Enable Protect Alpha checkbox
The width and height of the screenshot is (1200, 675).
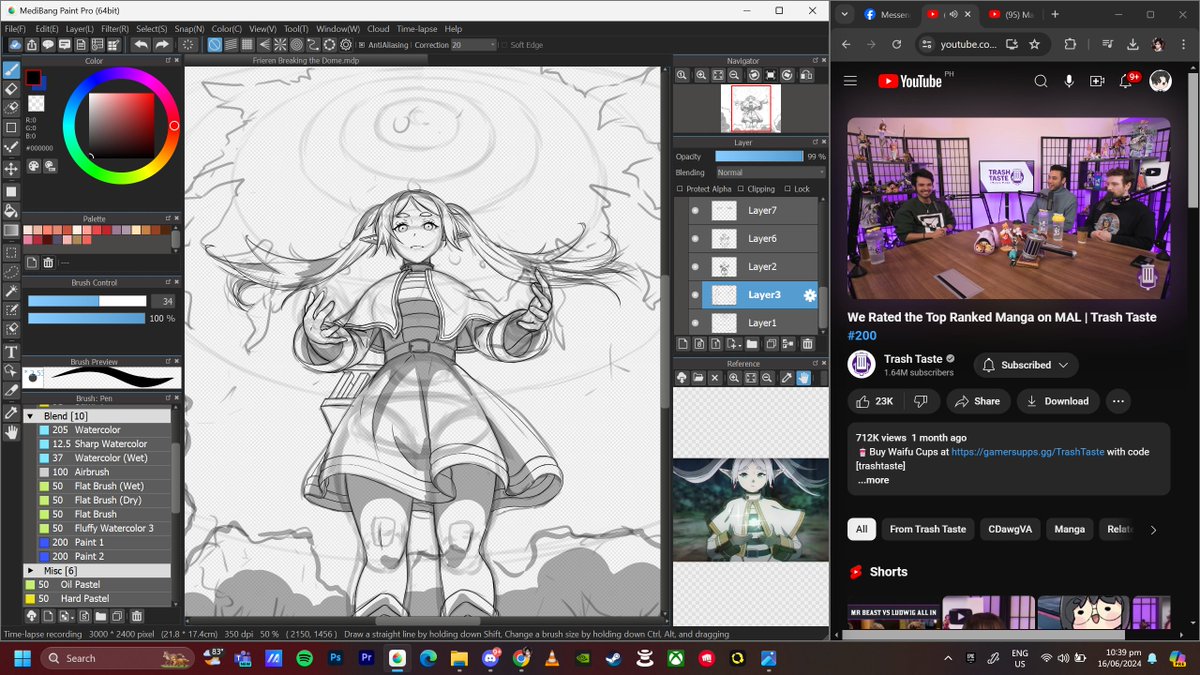click(680, 189)
